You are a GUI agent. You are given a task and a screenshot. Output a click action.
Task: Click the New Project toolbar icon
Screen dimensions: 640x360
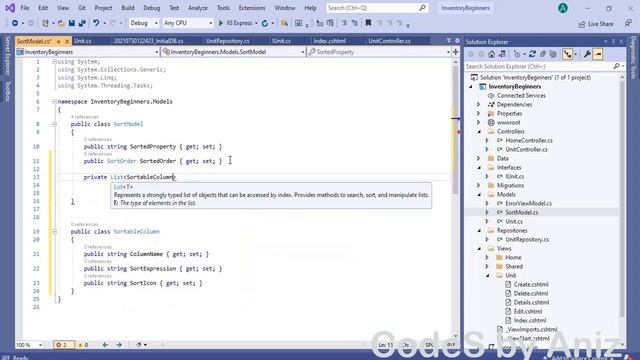click(45, 23)
